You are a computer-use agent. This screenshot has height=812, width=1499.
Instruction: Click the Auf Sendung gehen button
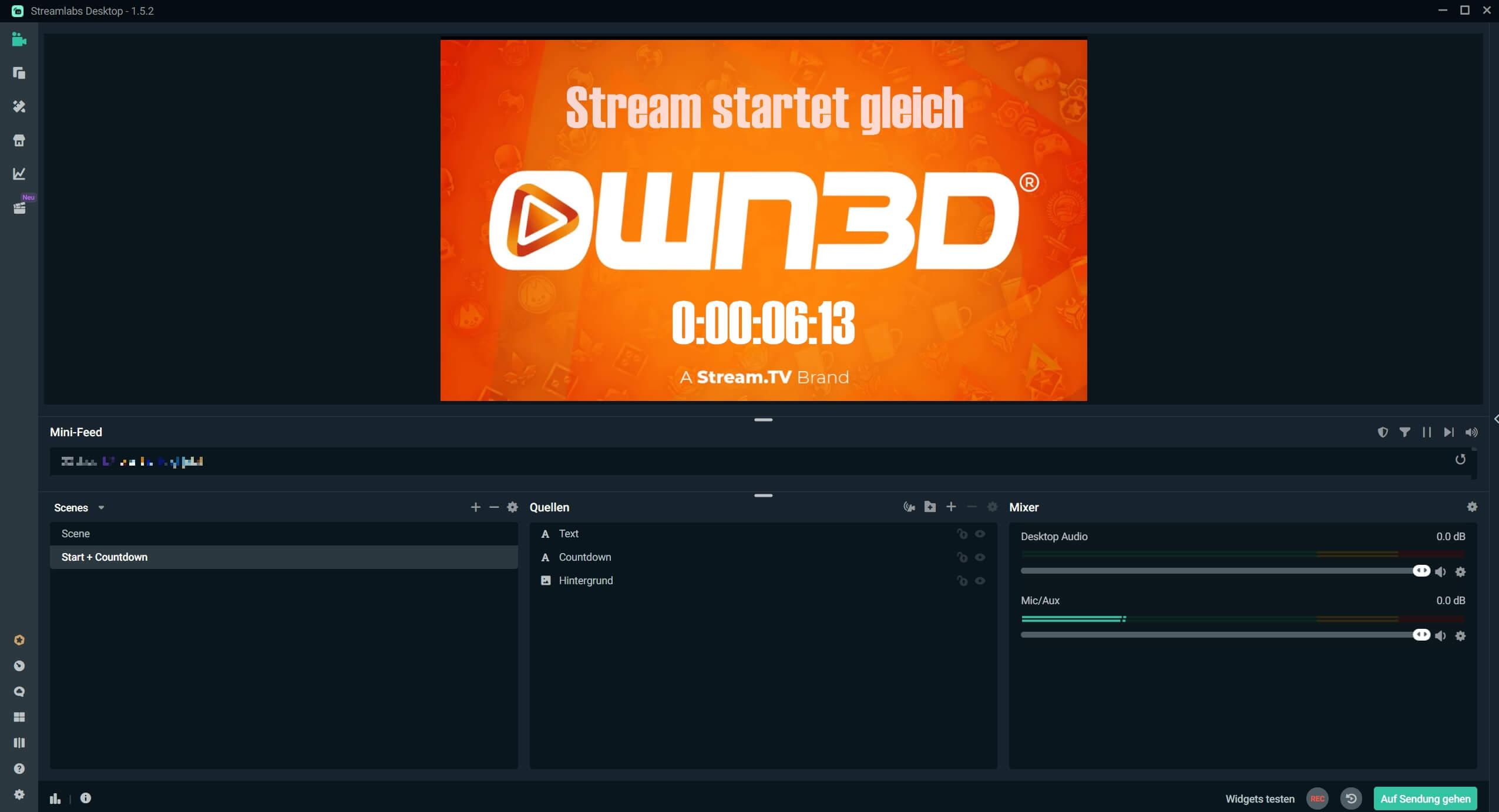coord(1425,798)
